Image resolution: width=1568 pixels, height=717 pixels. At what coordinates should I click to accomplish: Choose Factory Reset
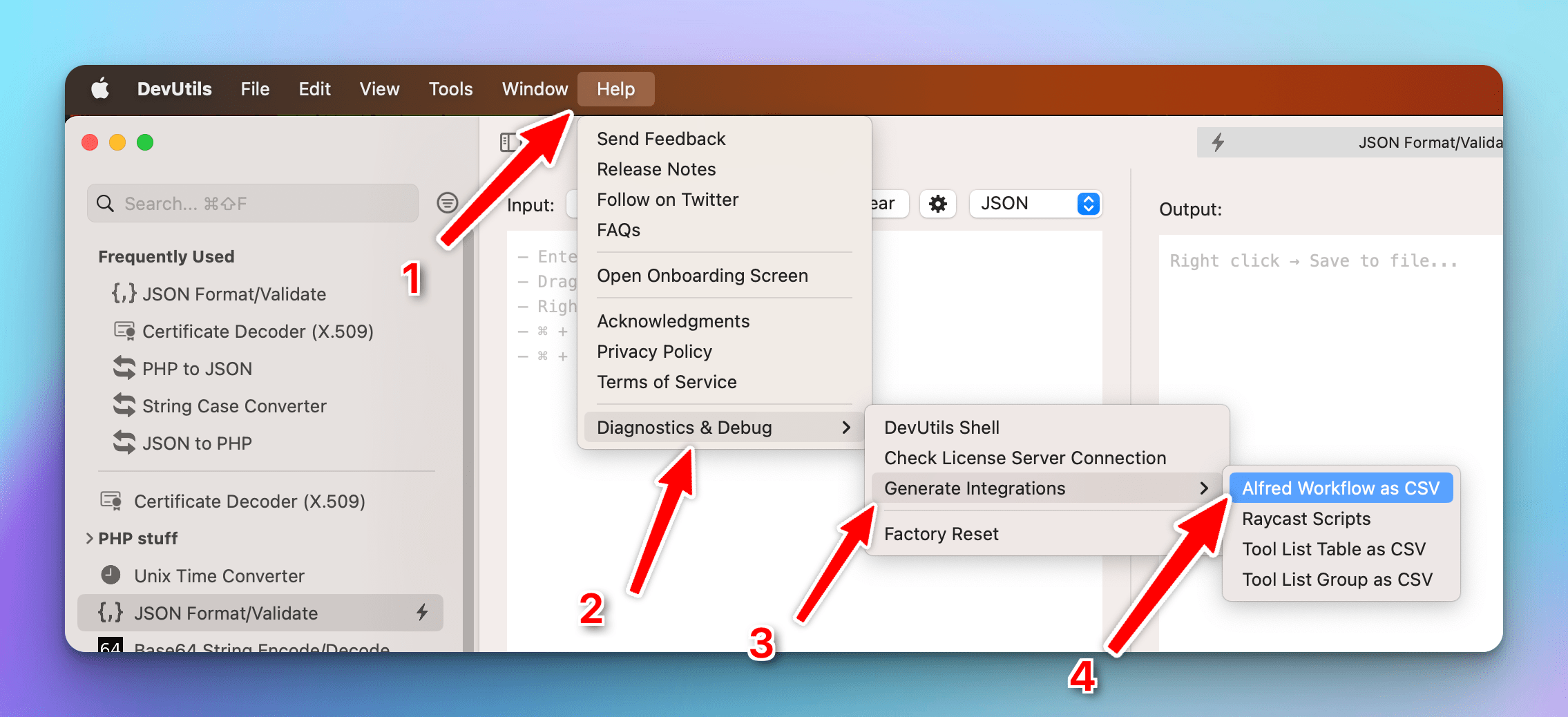coord(941,534)
